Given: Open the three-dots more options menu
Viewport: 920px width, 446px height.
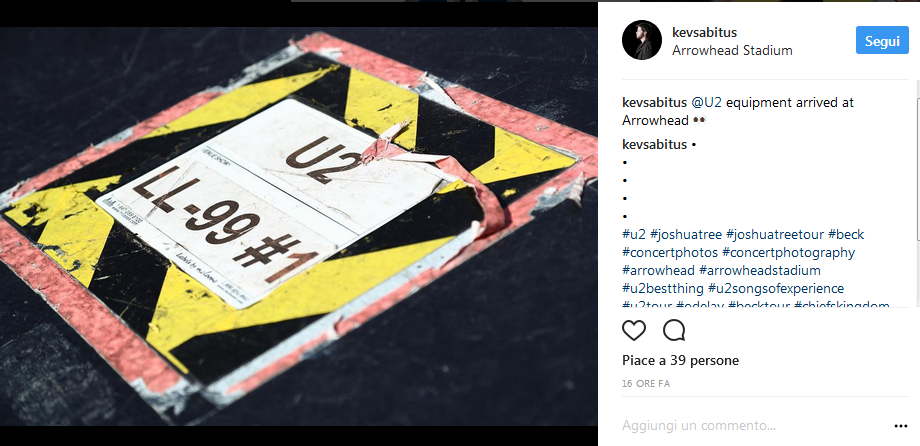Looking at the screenshot, I should tap(901, 426).
